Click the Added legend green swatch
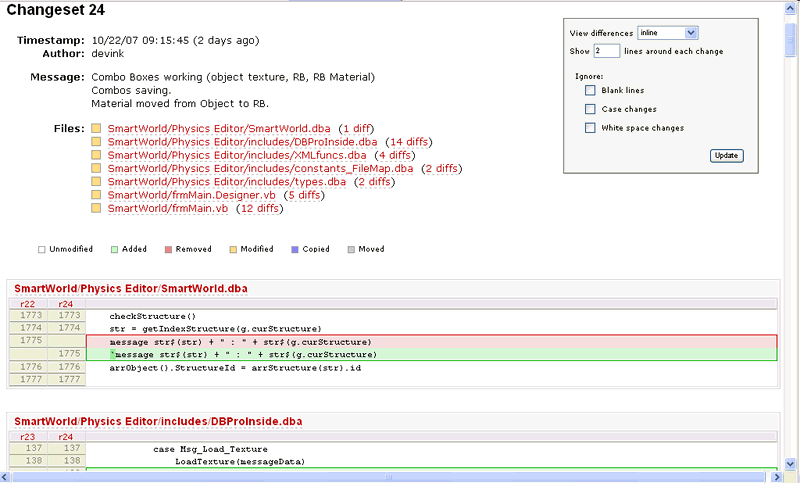 pos(115,249)
